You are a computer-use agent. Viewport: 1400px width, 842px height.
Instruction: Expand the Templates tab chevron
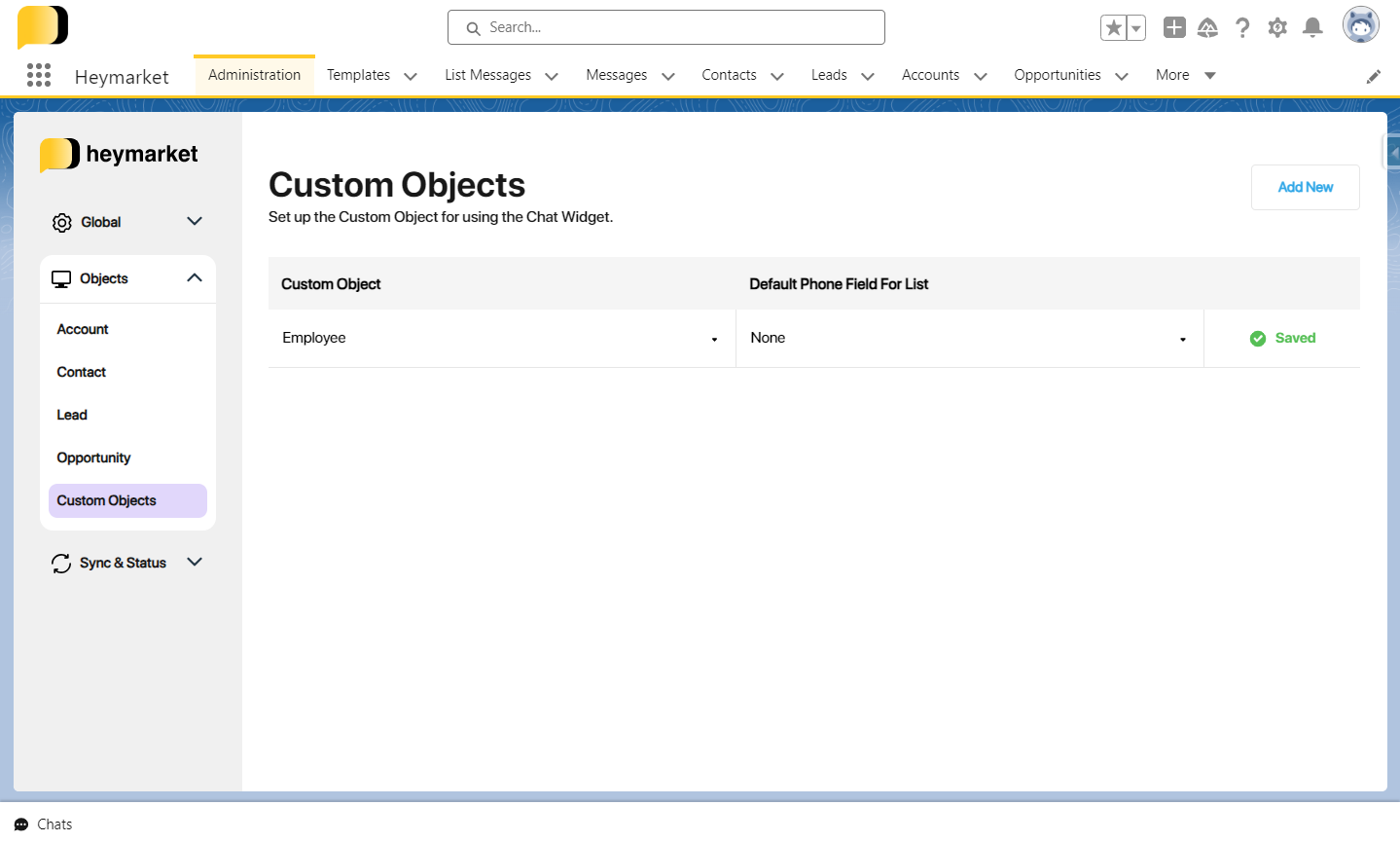click(411, 76)
